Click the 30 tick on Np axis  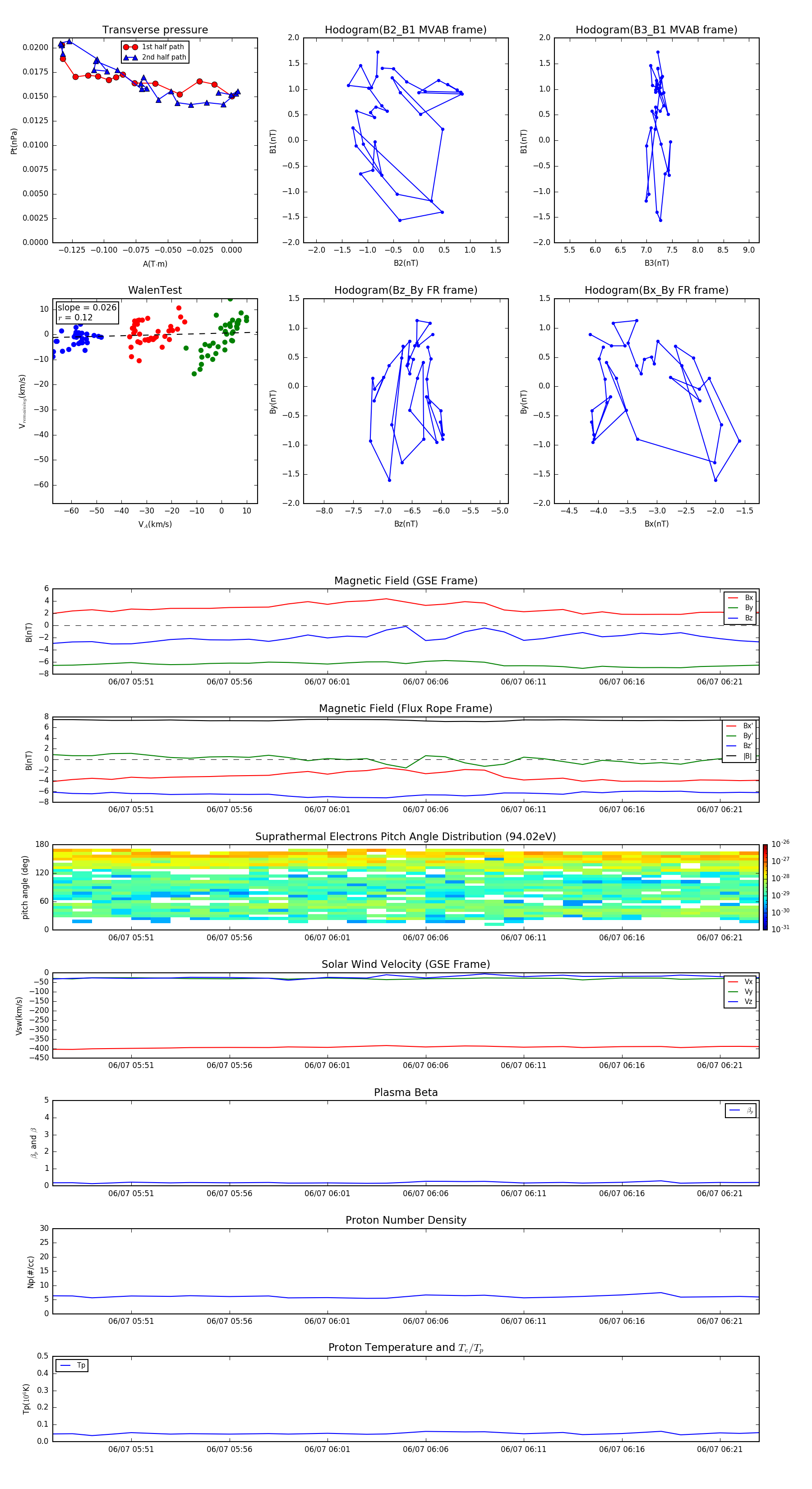pyautogui.click(x=44, y=1228)
